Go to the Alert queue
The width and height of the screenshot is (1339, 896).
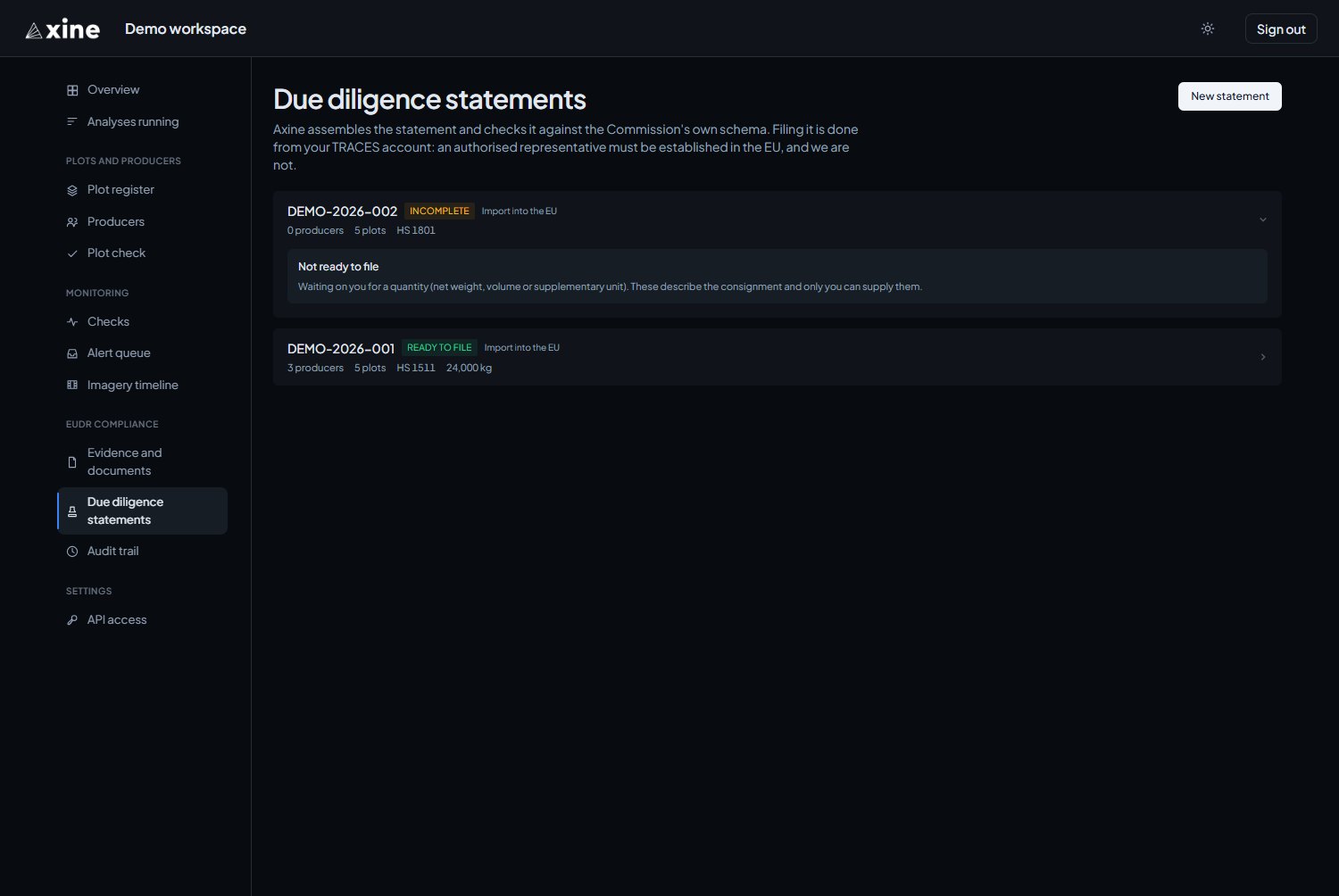click(142, 353)
